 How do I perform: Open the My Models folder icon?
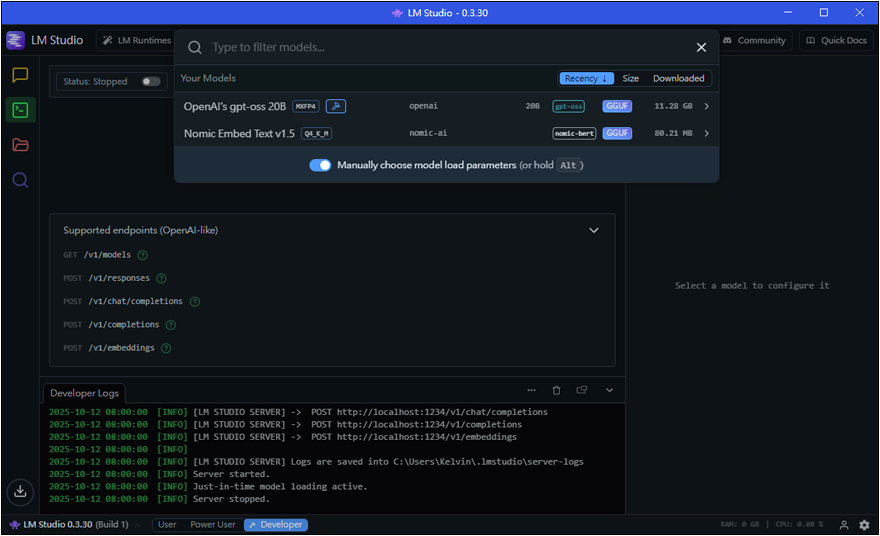(x=20, y=145)
